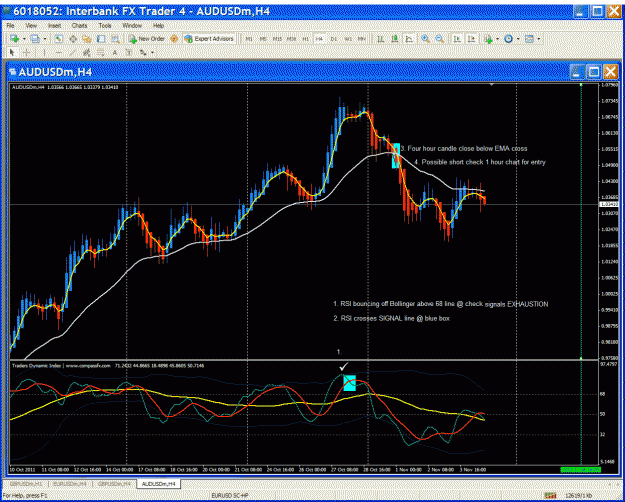Open the Data Window icon

(73, 39)
